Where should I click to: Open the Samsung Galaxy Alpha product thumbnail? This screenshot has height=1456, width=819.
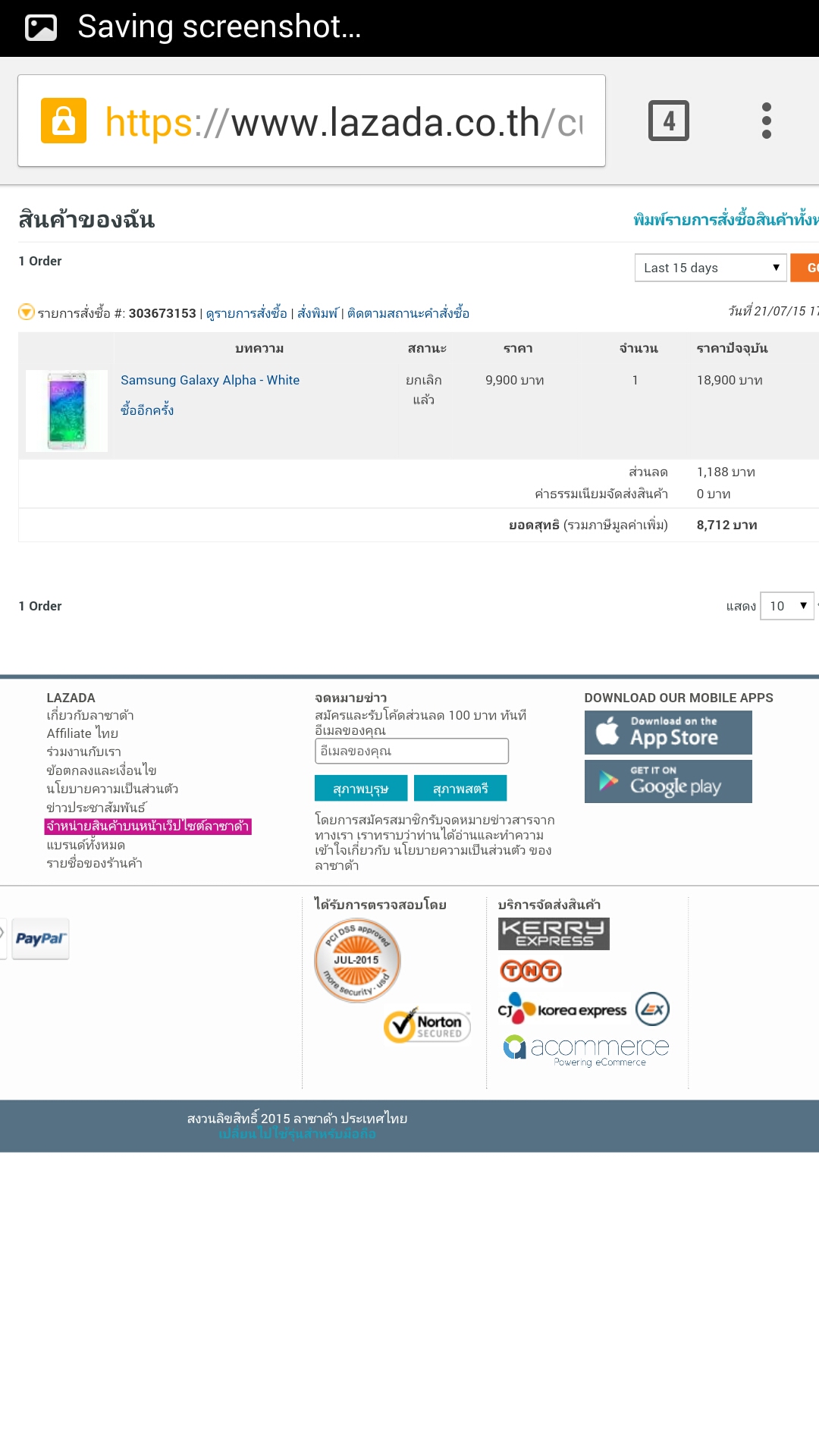pyautogui.click(x=67, y=411)
